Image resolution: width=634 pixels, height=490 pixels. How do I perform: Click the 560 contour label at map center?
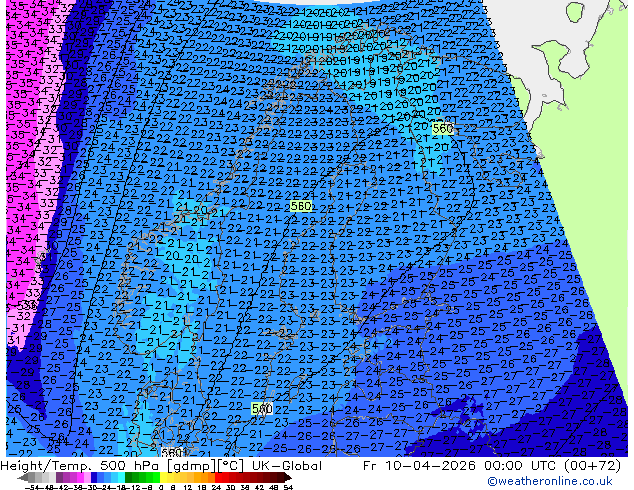click(x=301, y=206)
